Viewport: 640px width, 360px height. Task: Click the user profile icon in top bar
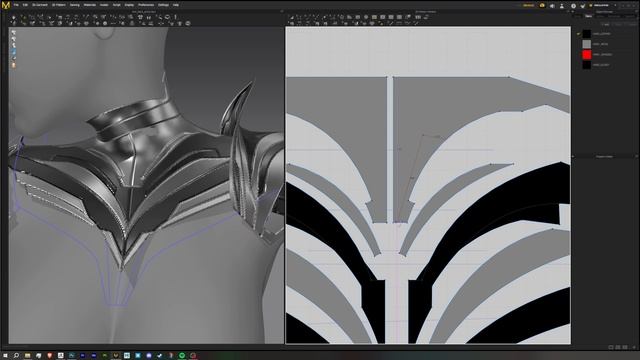click(x=562, y=6)
